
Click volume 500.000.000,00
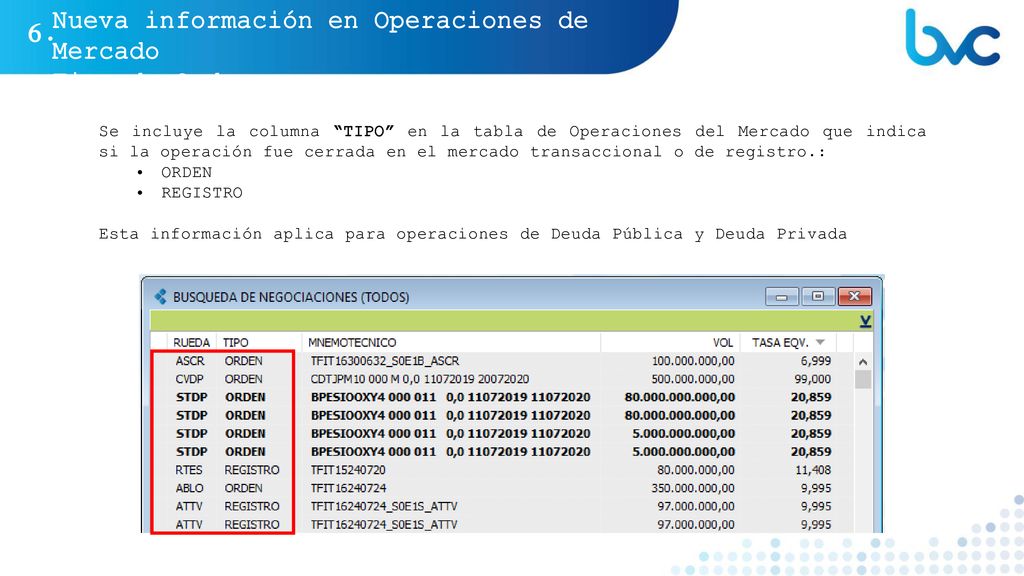pyautogui.click(x=693, y=379)
